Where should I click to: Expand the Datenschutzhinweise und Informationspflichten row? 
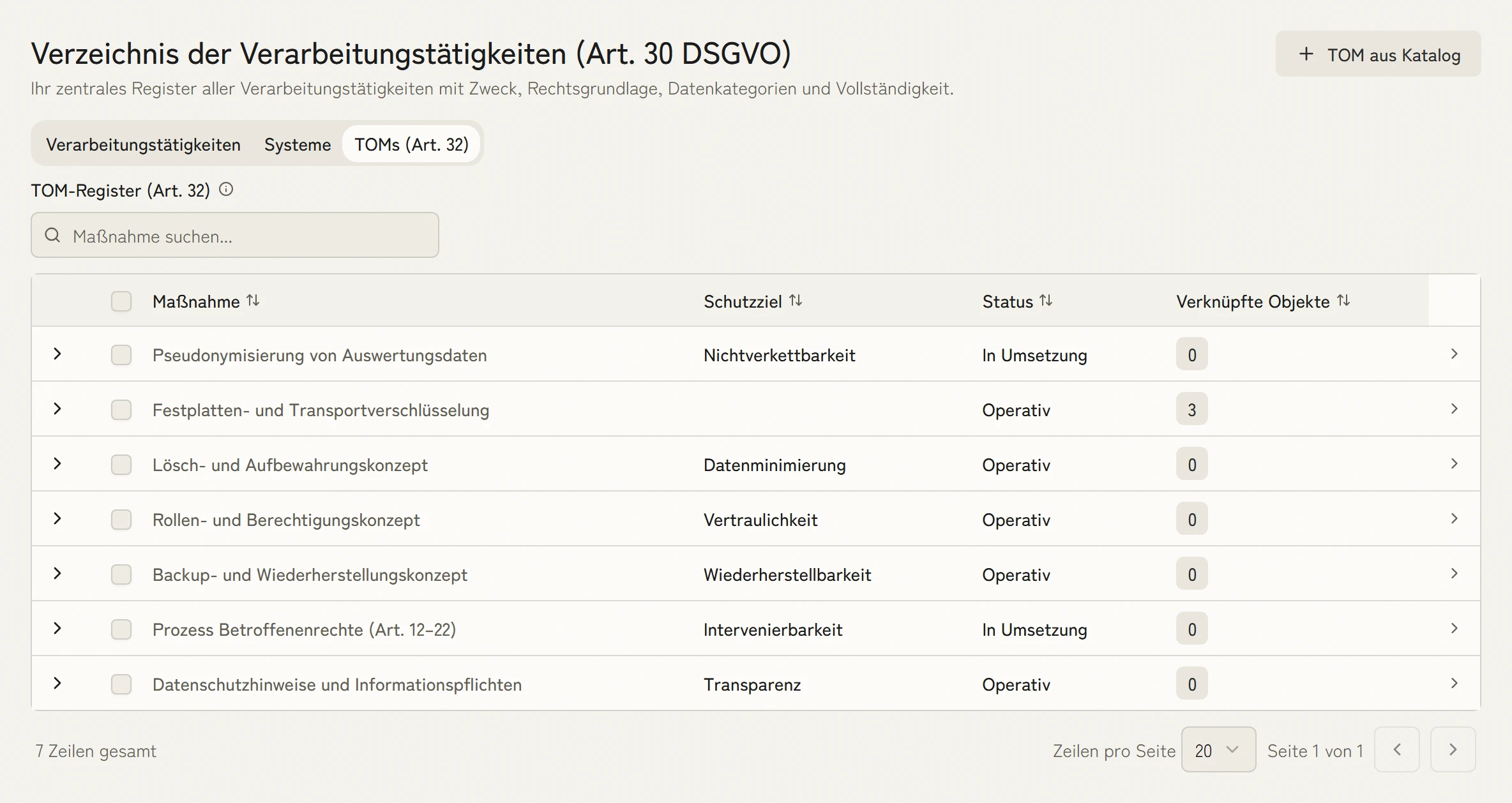click(x=57, y=683)
